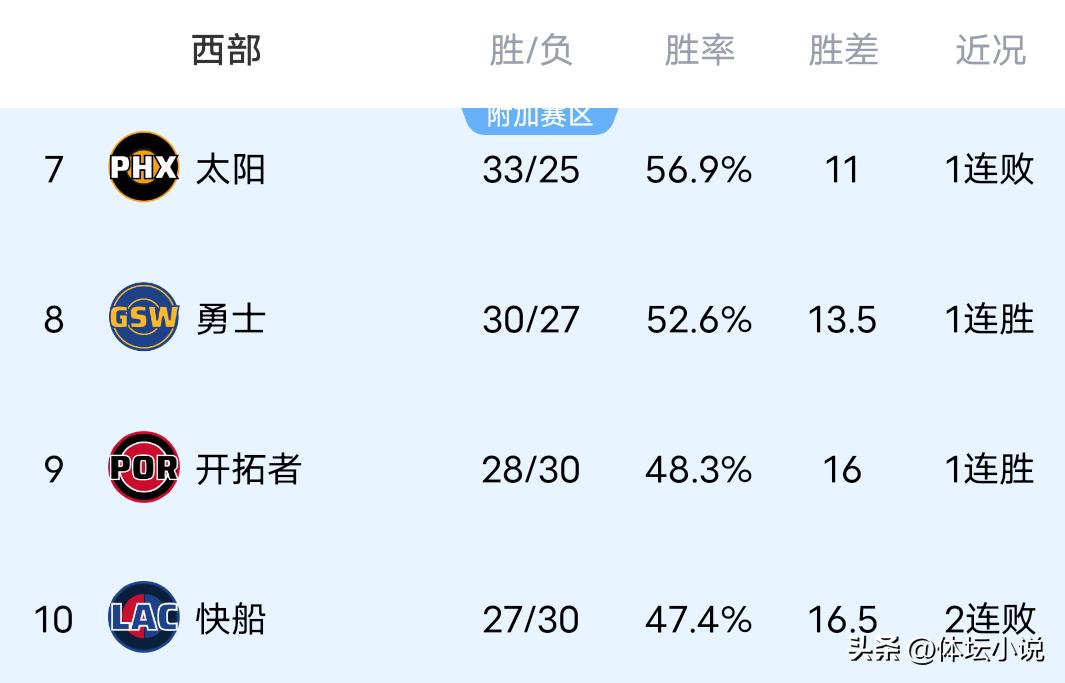Viewport: 1065px width, 683px height.
Task: Sort by 胜差 column header
Action: 843,50
